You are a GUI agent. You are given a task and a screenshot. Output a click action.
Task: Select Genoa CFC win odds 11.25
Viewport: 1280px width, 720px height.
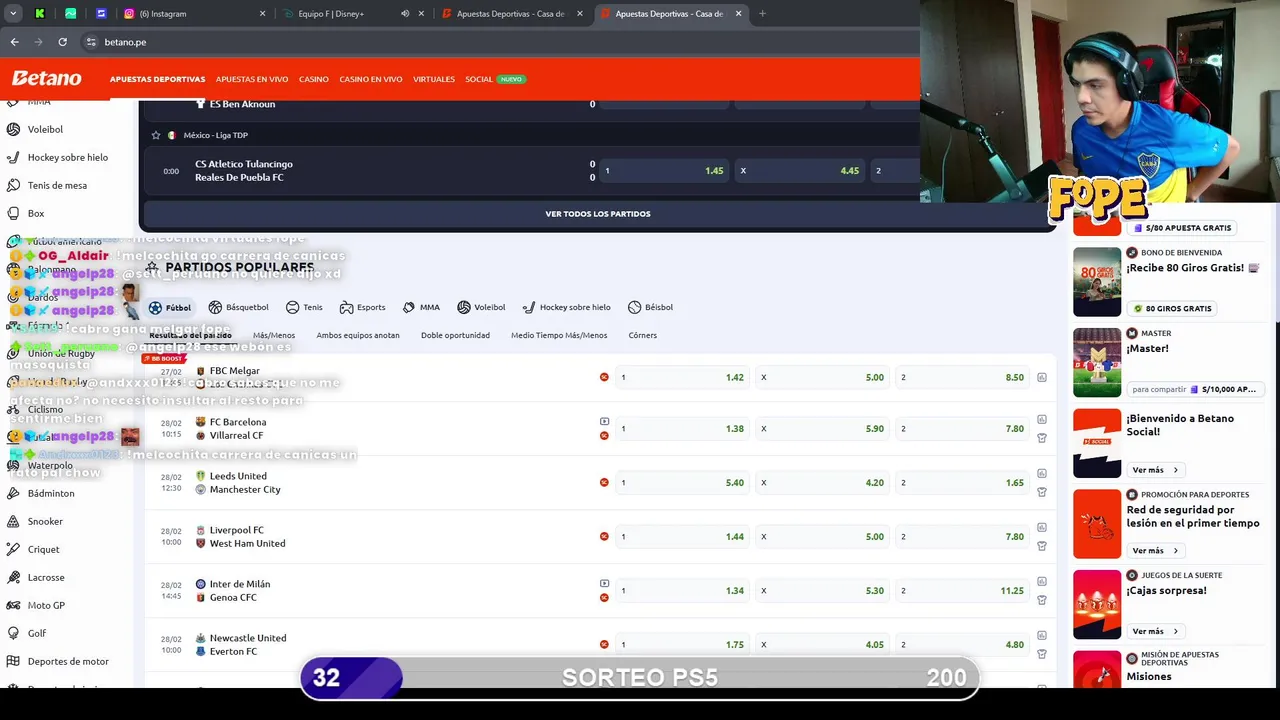[x=962, y=590]
